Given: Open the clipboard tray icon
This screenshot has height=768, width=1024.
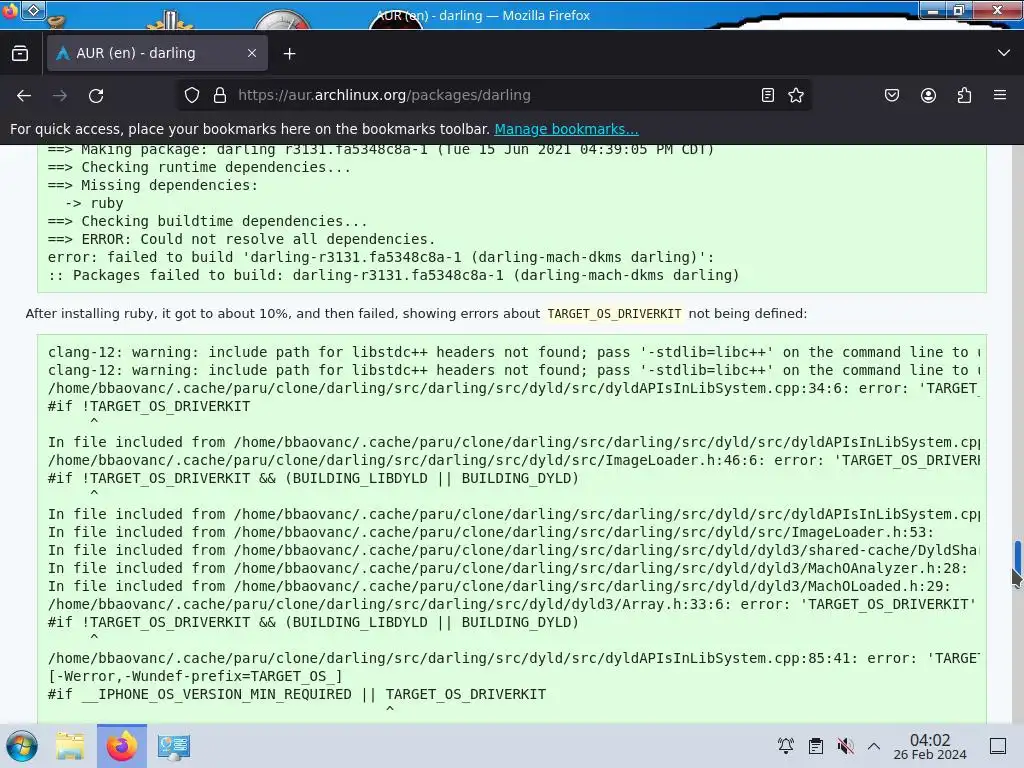Looking at the screenshot, I should point(816,746).
